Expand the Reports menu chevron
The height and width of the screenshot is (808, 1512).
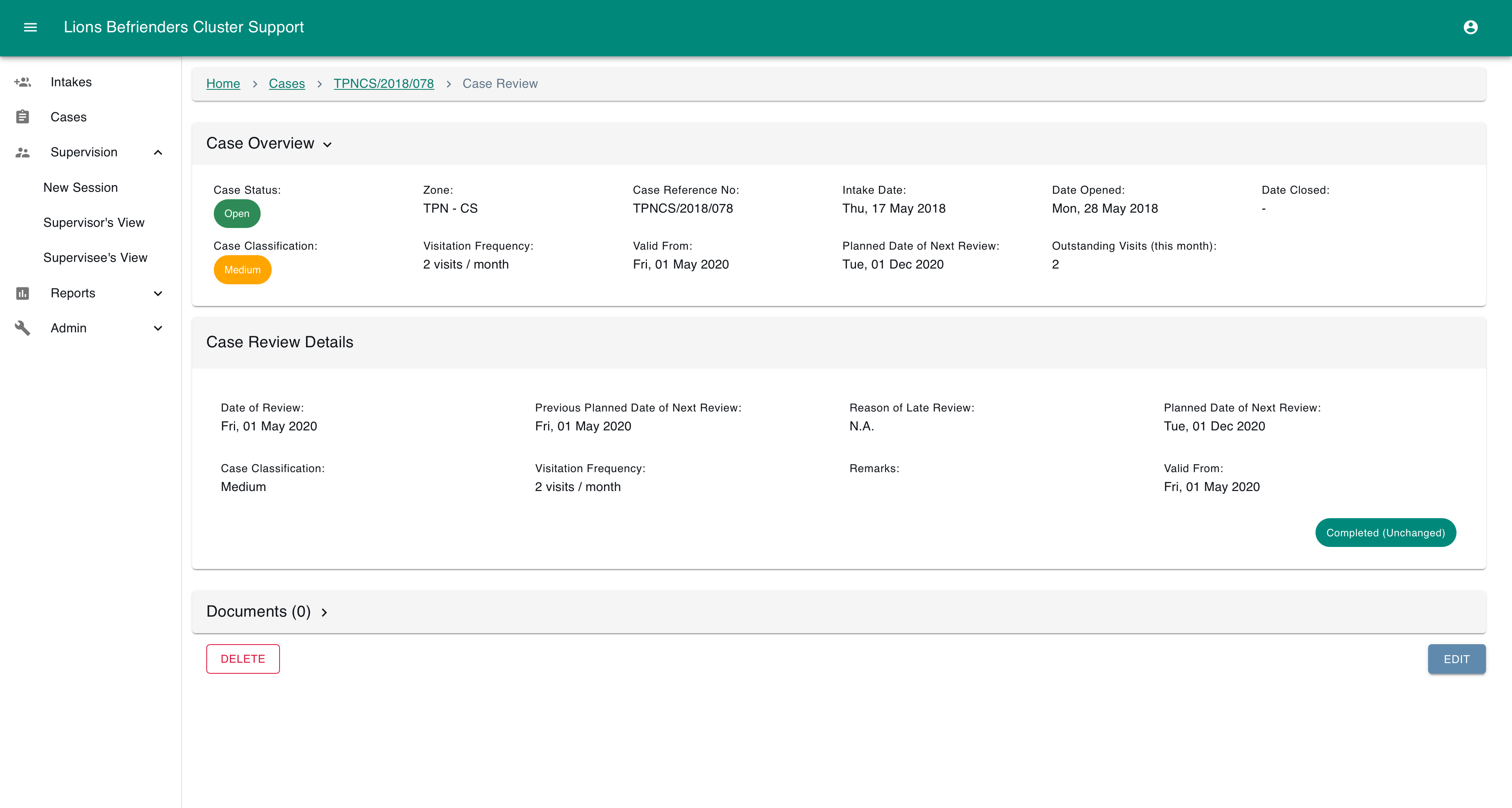157,293
